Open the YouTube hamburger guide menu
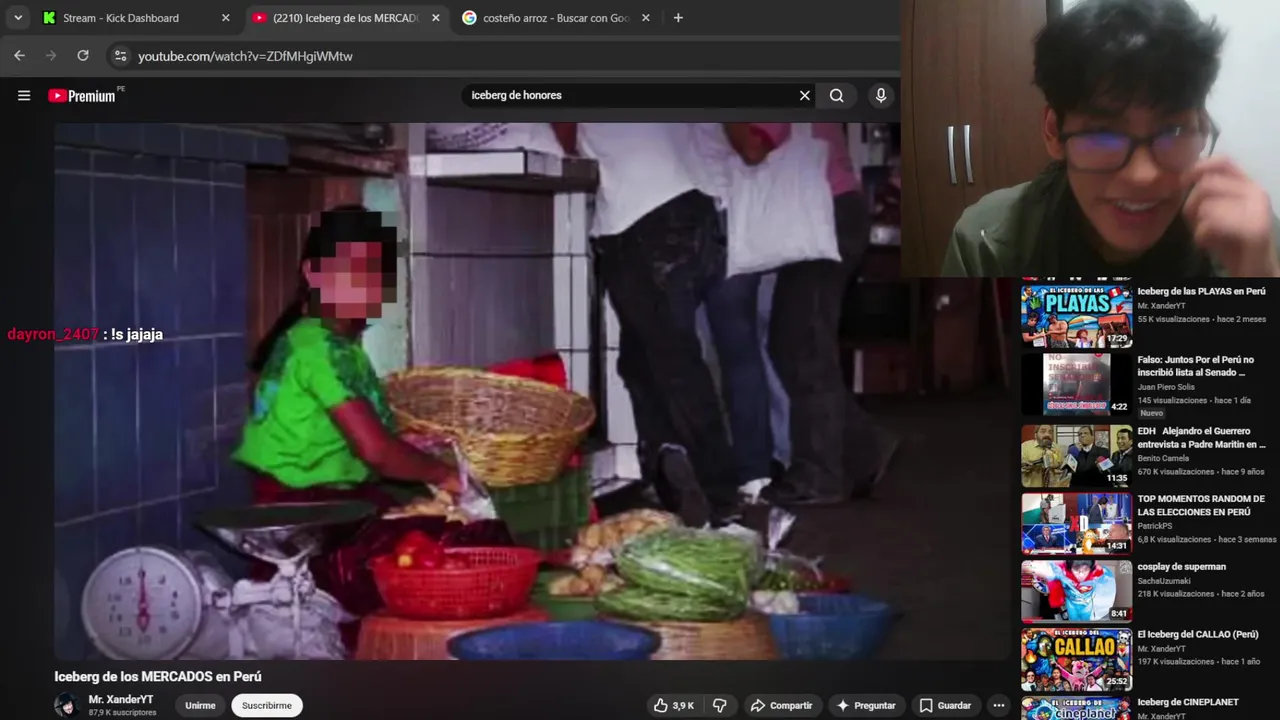This screenshot has width=1280, height=720. tap(24, 96)
